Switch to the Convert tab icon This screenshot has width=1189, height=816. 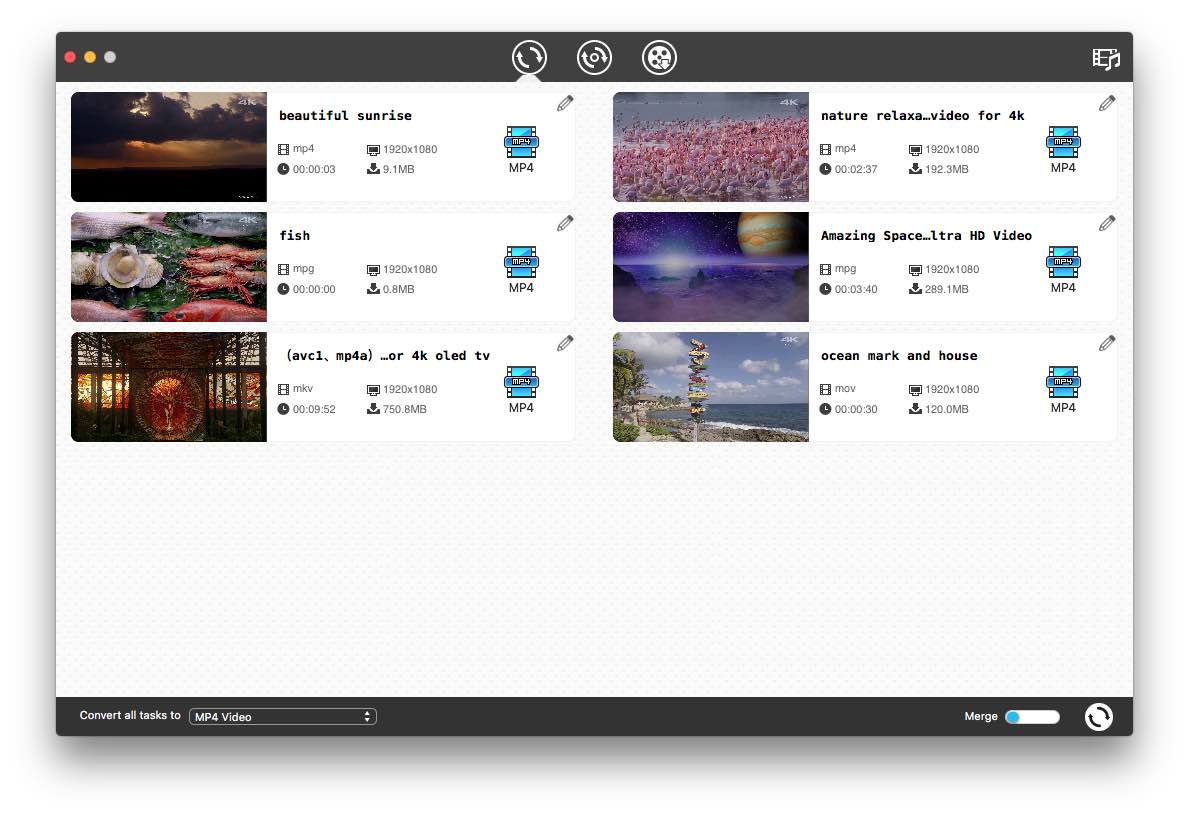[x=529, y=57]
